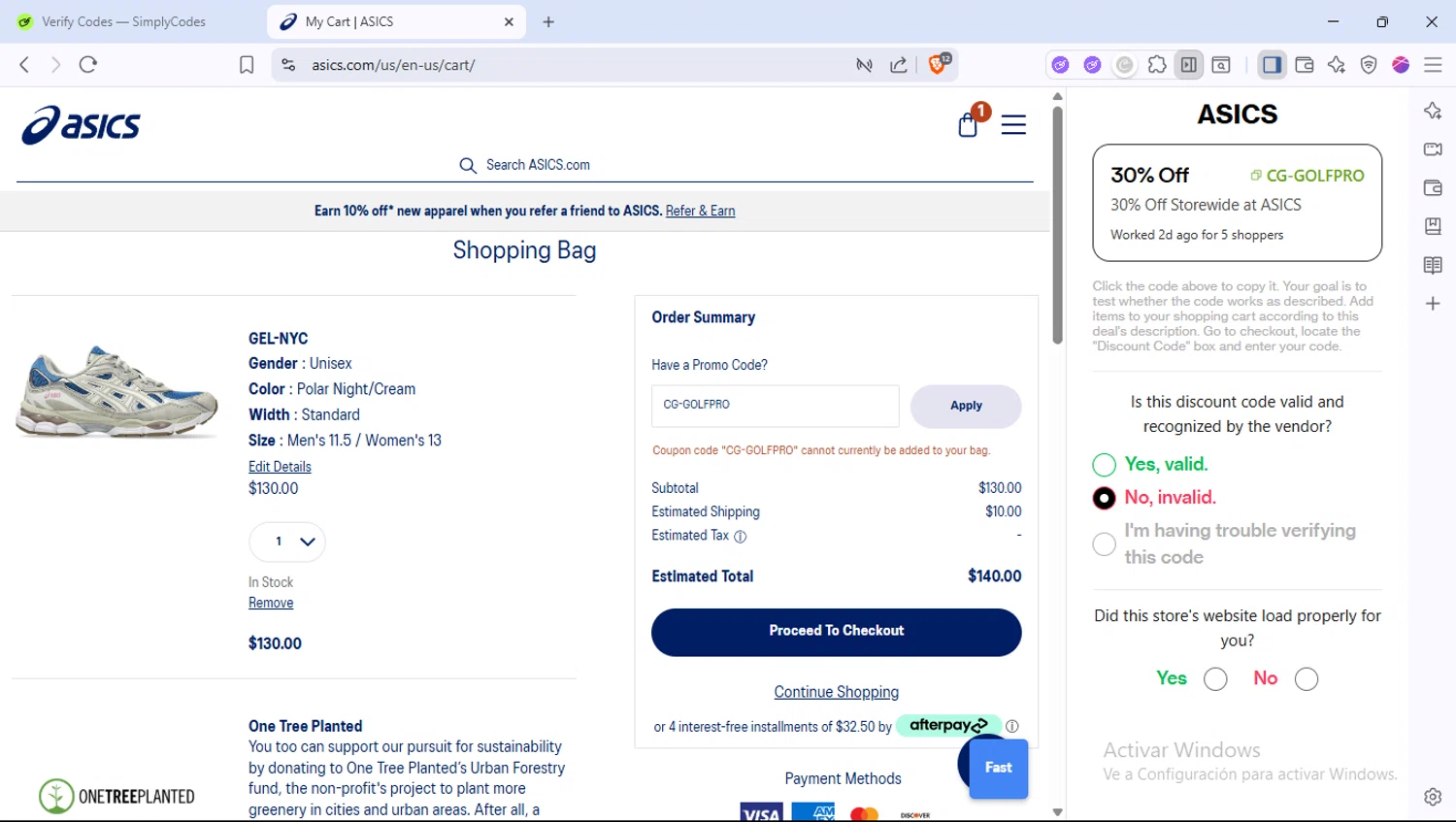Toggle the browser sidebar panel button
The height and width of the screenshot is (822, 1456).
[x=1272, y=65]
